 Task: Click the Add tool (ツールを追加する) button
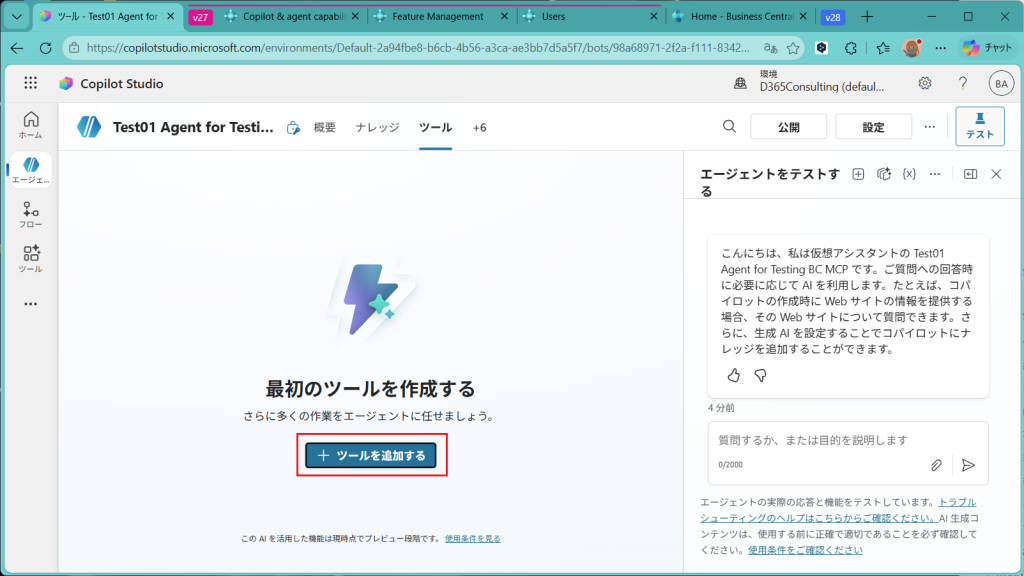371,455
